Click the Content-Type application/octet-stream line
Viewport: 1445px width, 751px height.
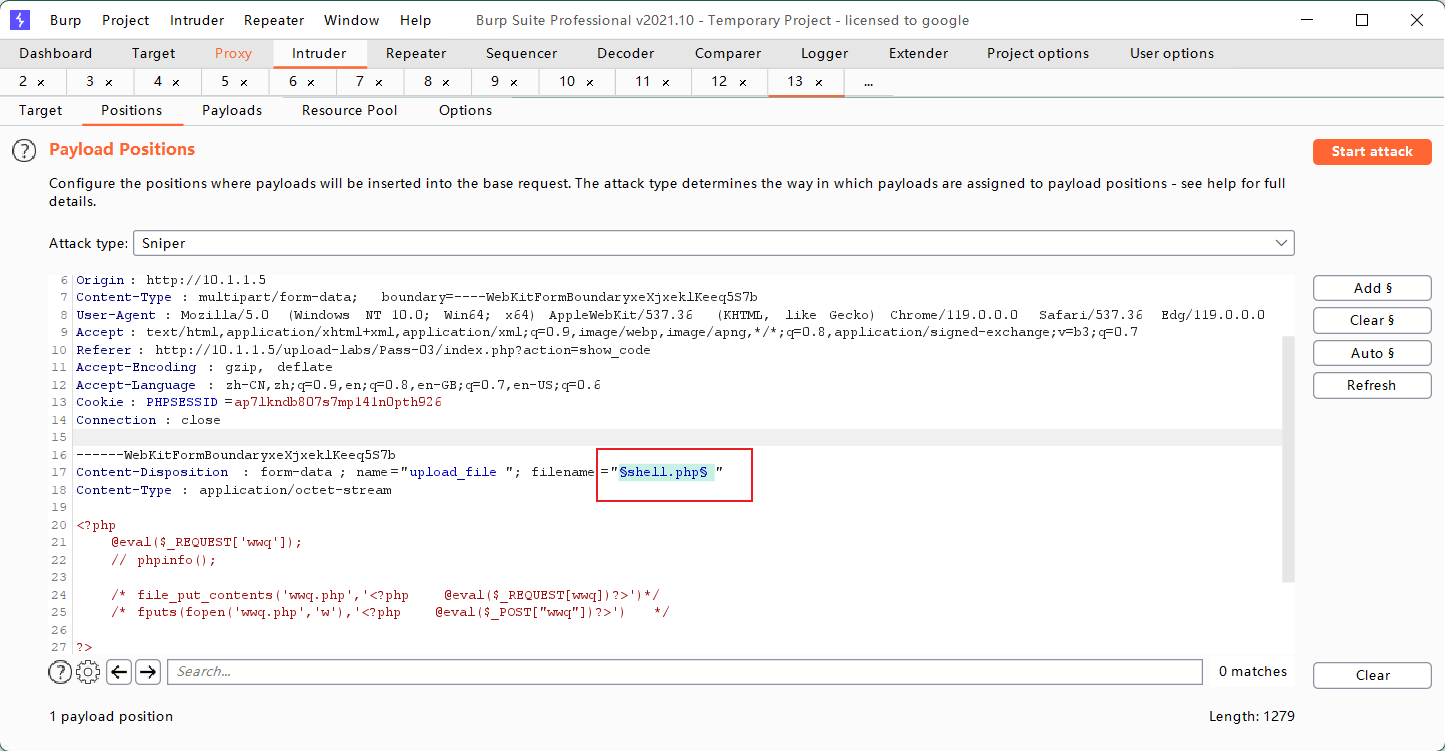(x=234, y=490)
